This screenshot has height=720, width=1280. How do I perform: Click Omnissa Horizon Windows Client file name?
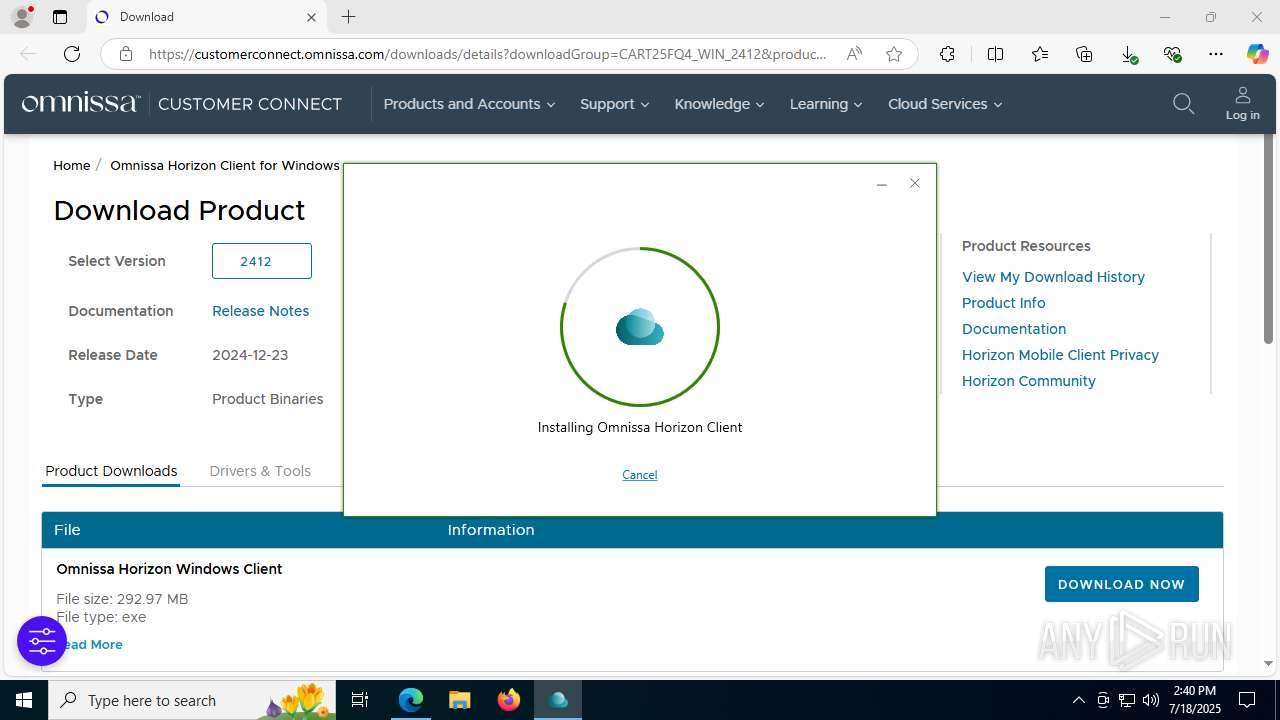click(x=169, y=569)
